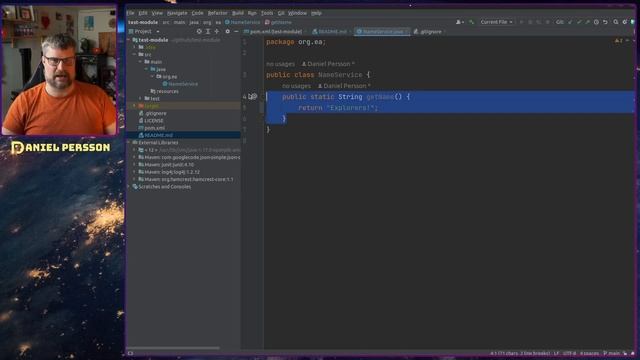Click the warnings indicator in editor corner
640x360 pixels.
click(618, 41)
